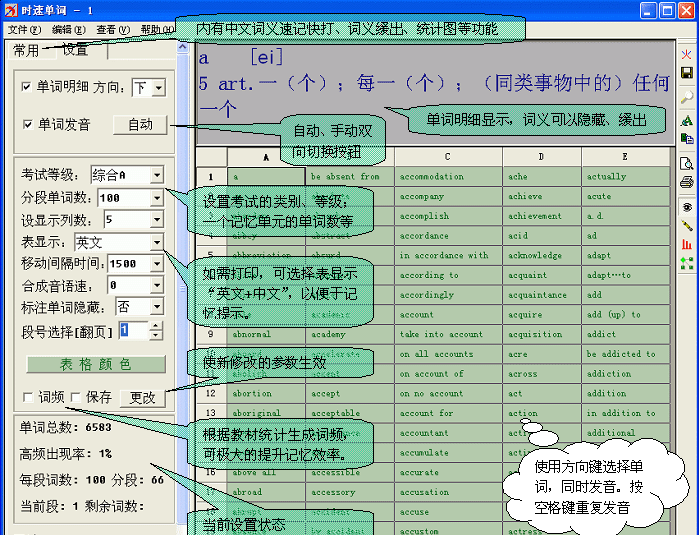Select the word 'abnormal'
The image size is (699, 535).
[266, 334]
